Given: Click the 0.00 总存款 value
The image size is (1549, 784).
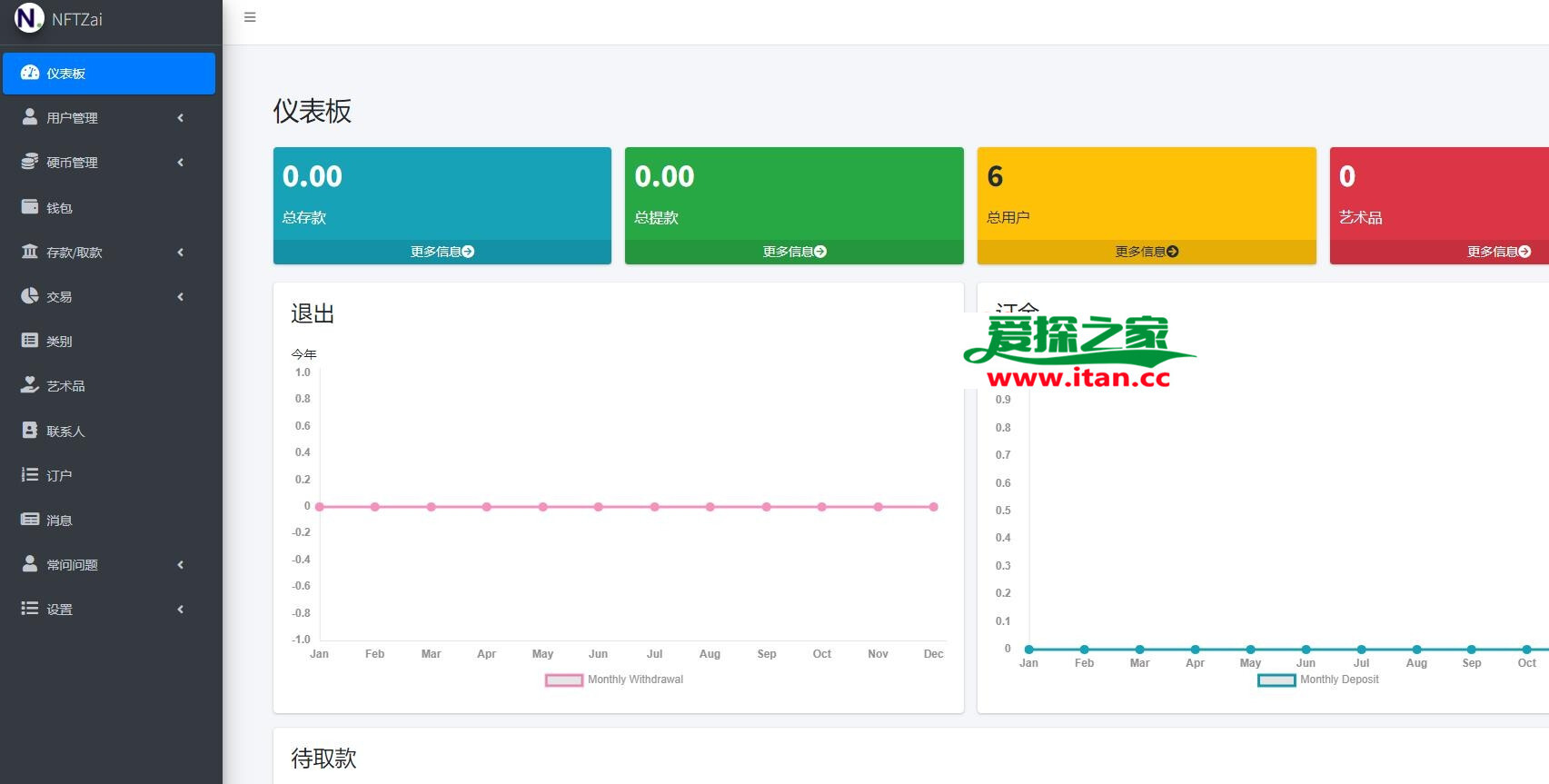Looking at the screenshot, I should click(313, 176).
